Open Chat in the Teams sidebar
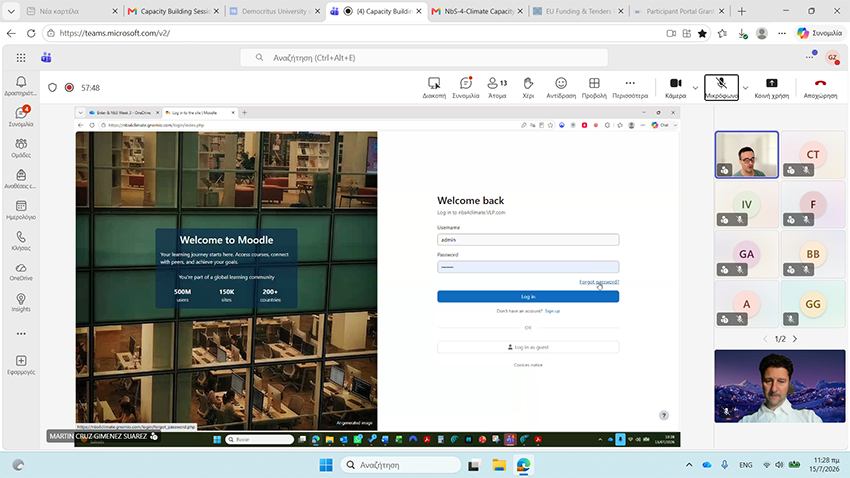This screenshot has width=850, height=478. coord(21,116)
